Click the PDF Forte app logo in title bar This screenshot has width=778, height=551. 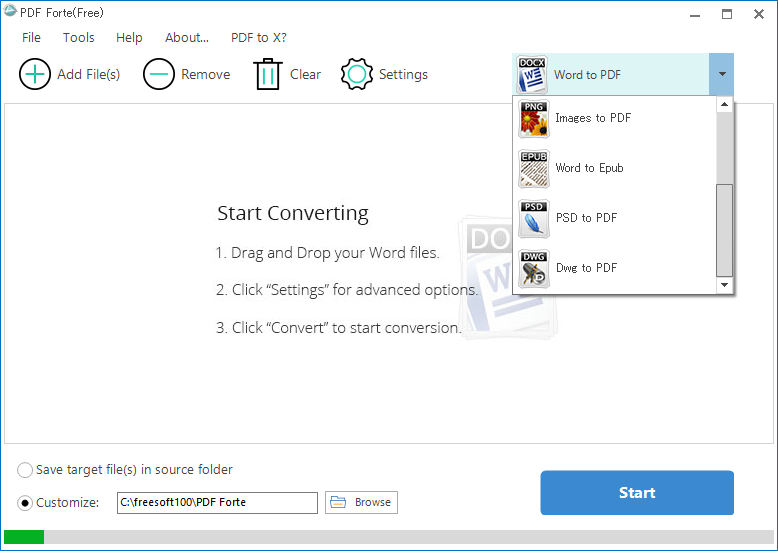coord(10,11)
